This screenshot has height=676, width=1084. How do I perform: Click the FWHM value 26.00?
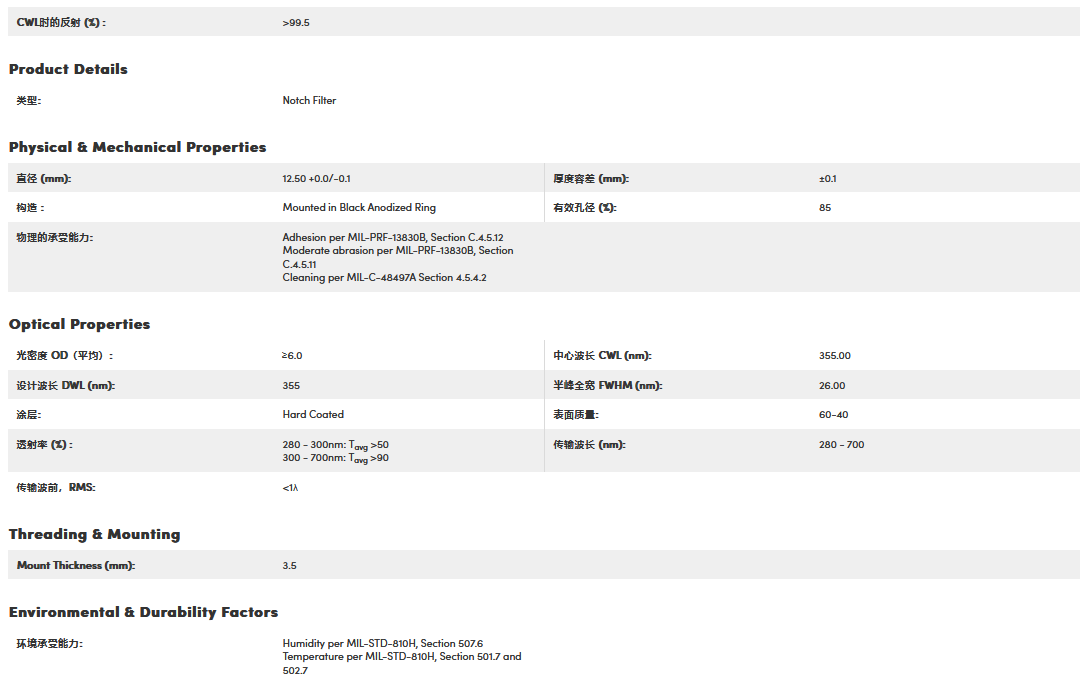pyautogui.click(x=832, y=386)
